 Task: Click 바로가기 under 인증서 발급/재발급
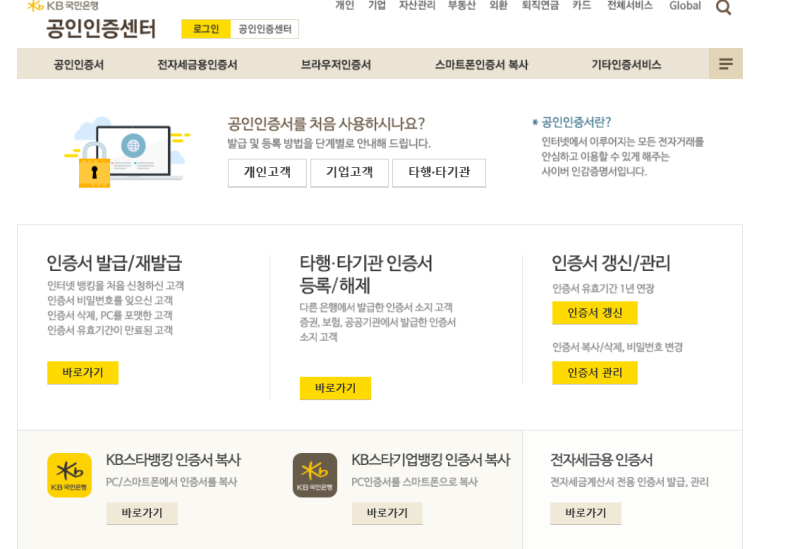click(83, 372)
